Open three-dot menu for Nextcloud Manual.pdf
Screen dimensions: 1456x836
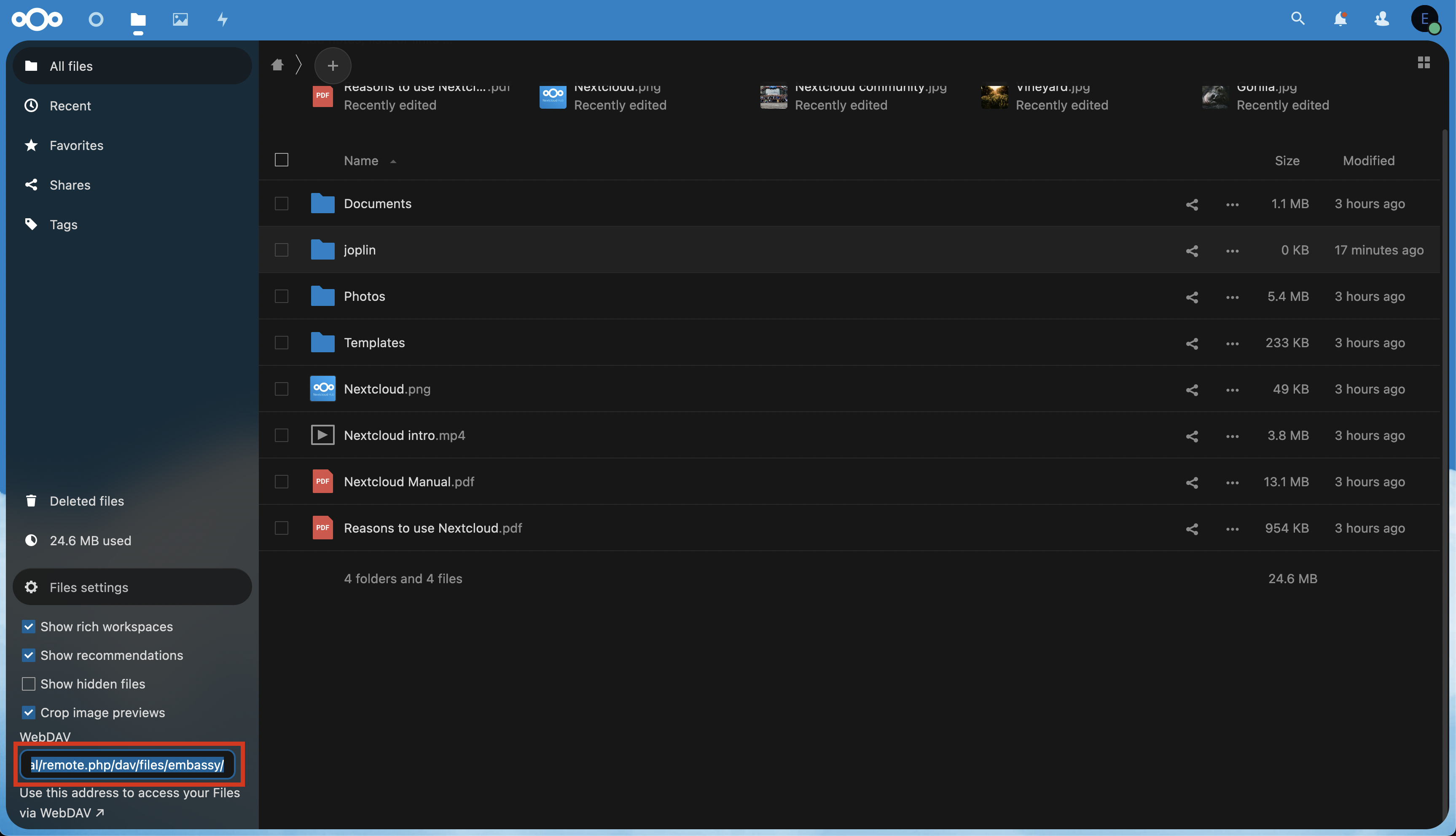[1232, 482]
